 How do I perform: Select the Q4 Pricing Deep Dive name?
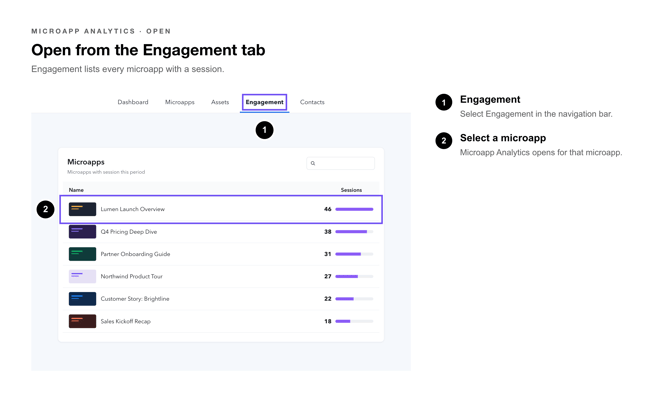(x=129, y=232)
